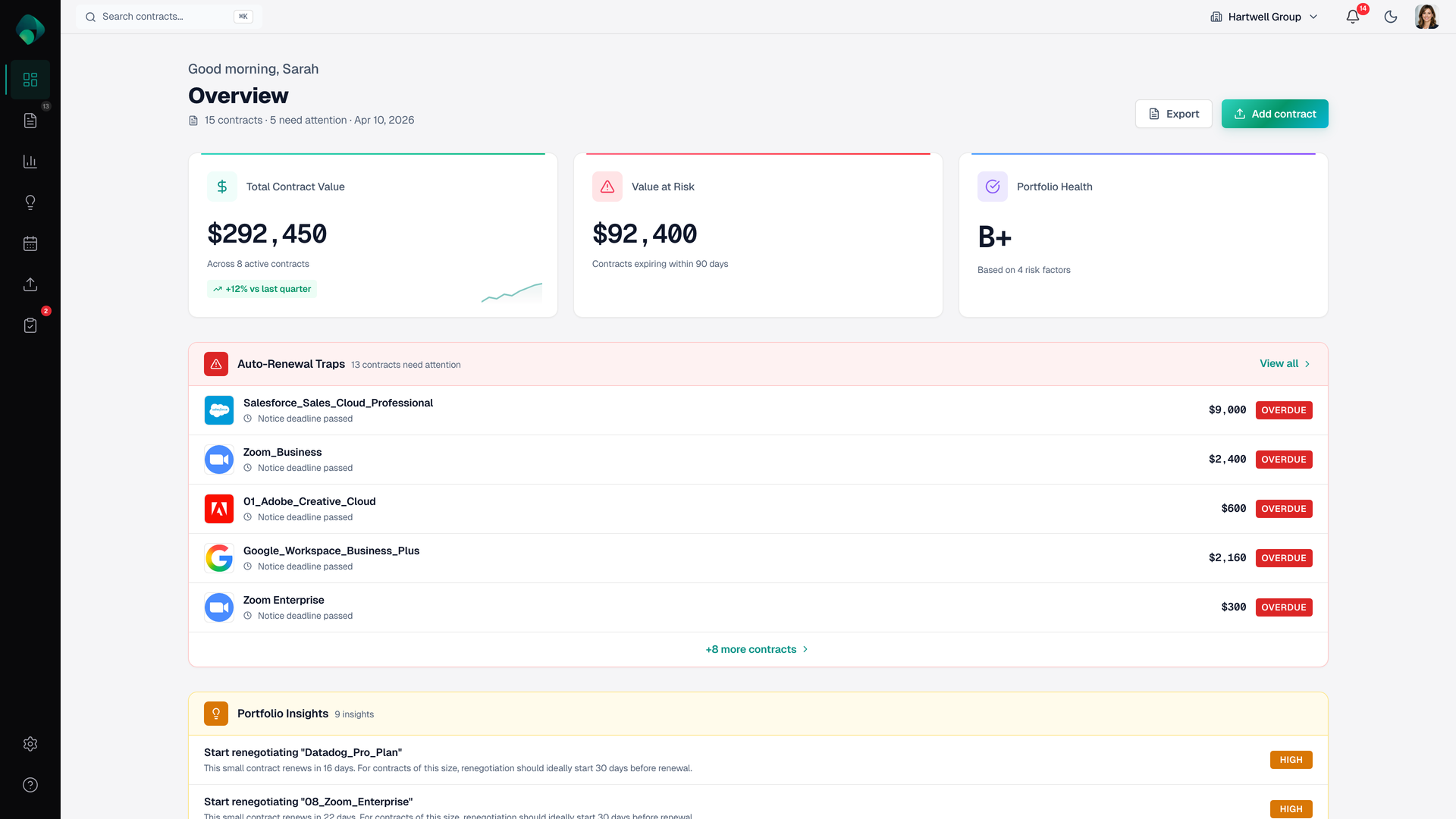Click the Export button

[1173, 114]
